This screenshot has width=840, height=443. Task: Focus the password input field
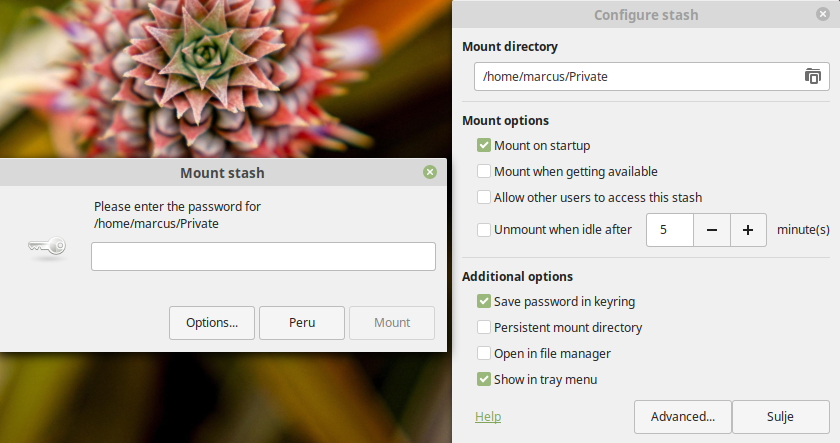pos(263,257)
